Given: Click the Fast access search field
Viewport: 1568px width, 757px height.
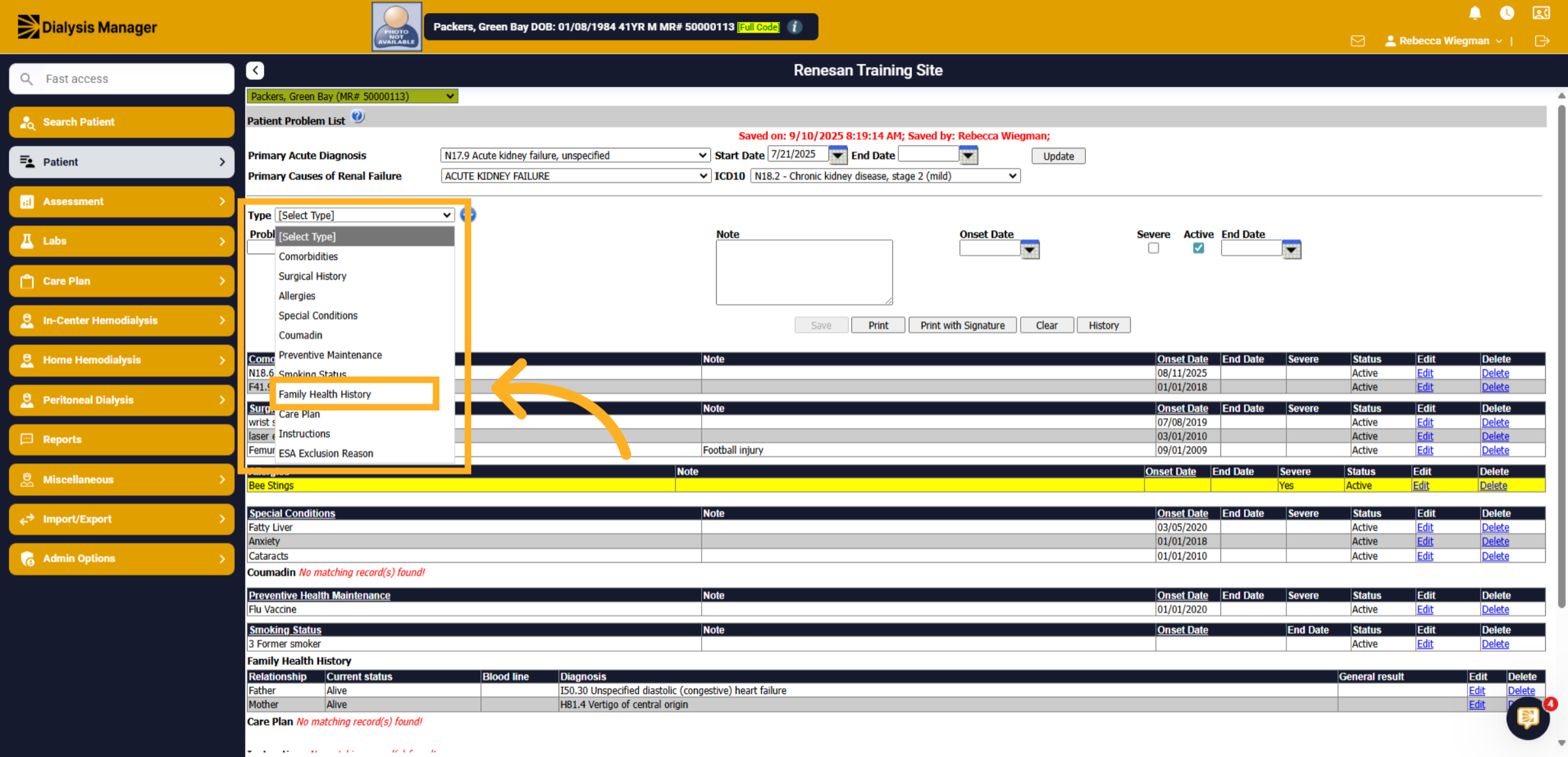Looking at the screenshot, I should click(x=122, y=79).
